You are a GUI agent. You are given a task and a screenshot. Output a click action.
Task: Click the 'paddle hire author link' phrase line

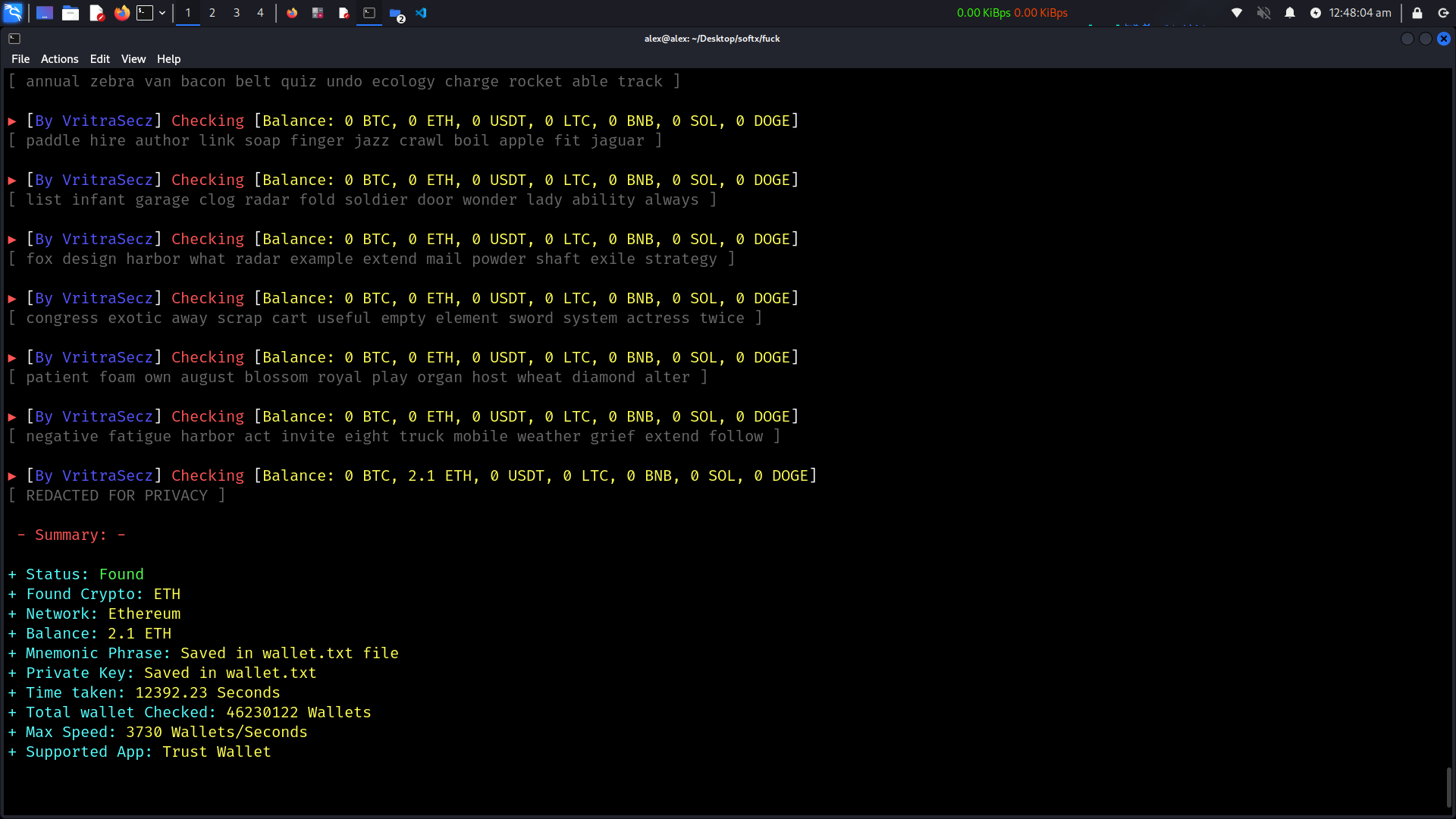tap(335, 141)
